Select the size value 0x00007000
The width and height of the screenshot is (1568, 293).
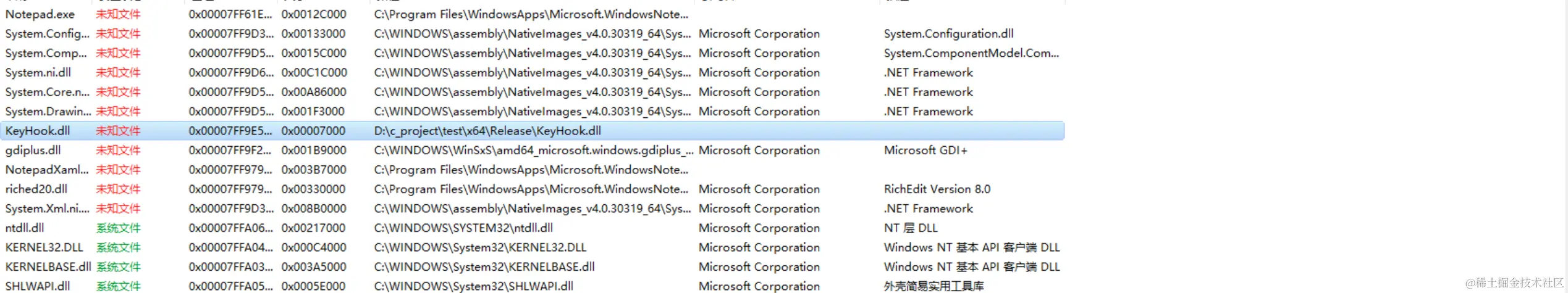click(x=313, y=131)
